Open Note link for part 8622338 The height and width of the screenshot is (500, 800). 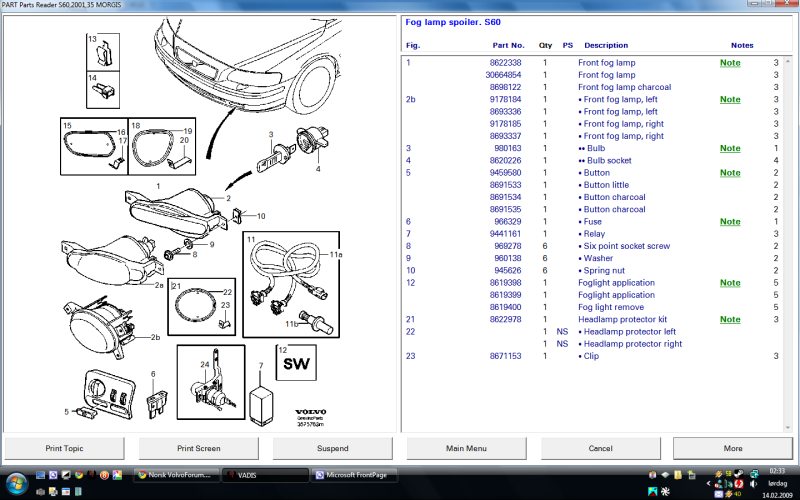tap(730, 63)
